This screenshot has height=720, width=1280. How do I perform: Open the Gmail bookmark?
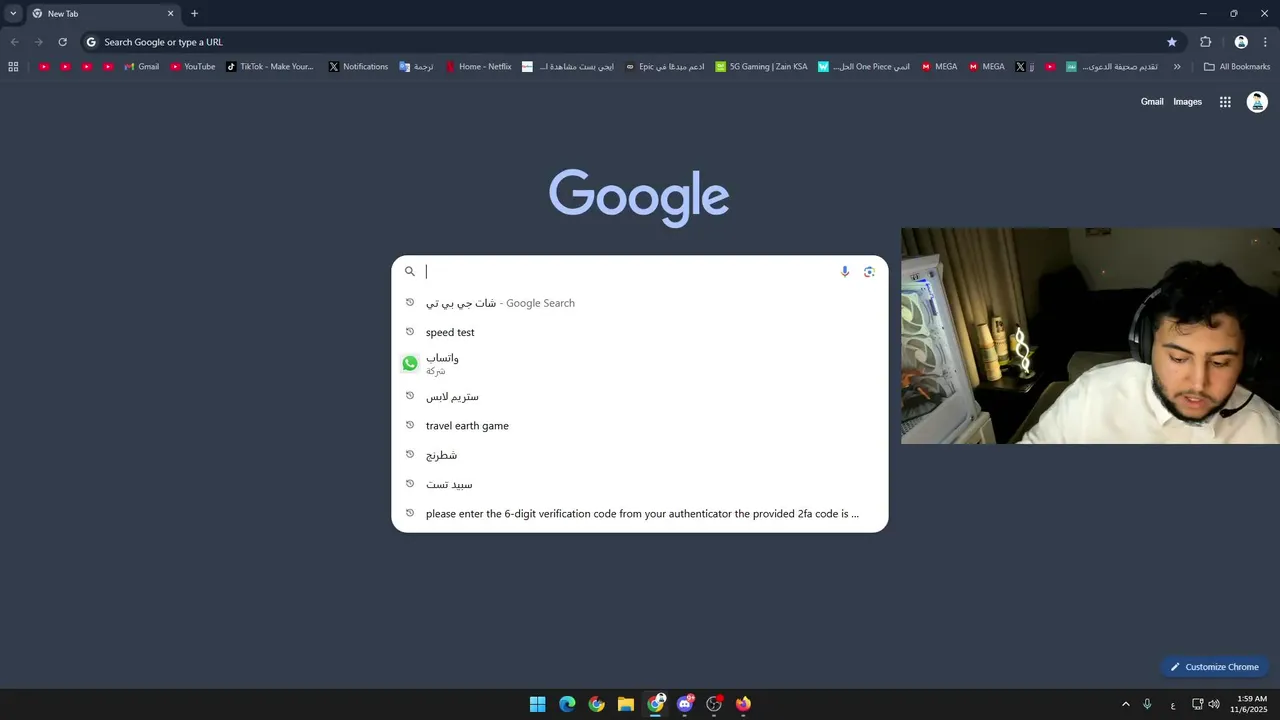coord(141,67)
